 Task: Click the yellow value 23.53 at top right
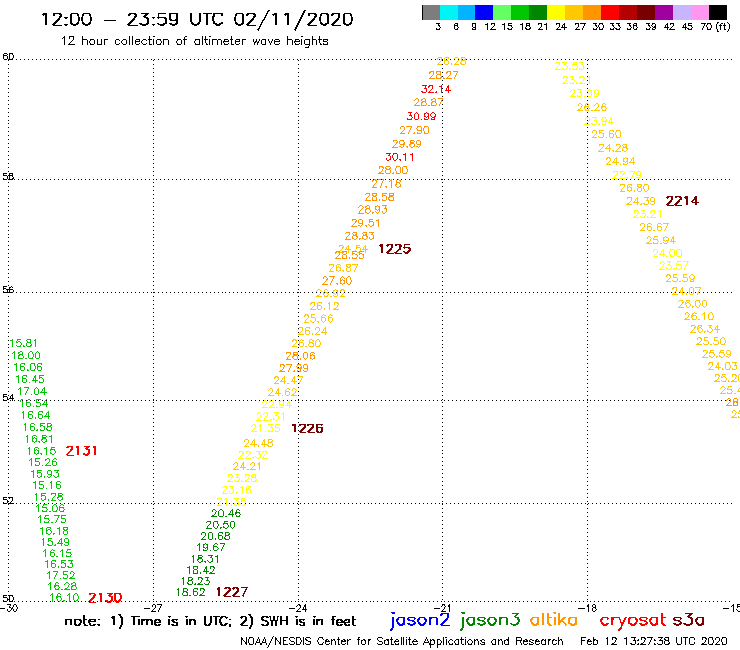(570, 67)
